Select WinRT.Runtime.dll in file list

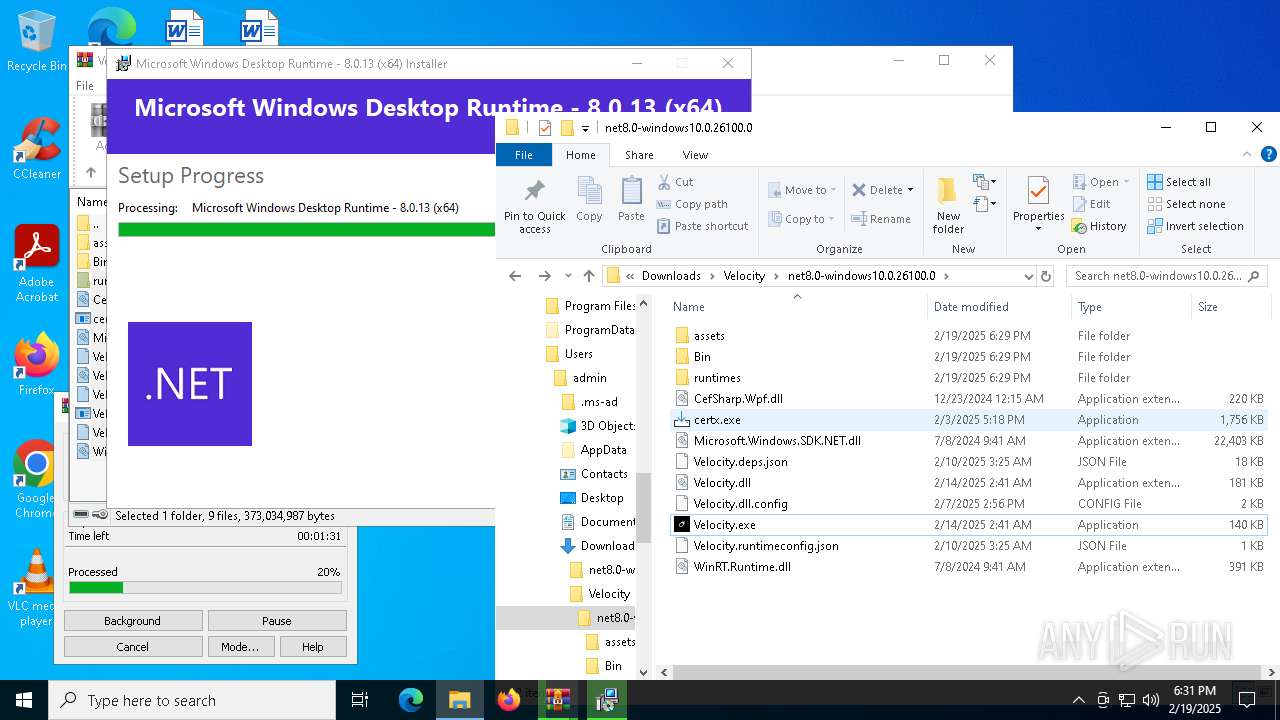[x=967, y=567]
